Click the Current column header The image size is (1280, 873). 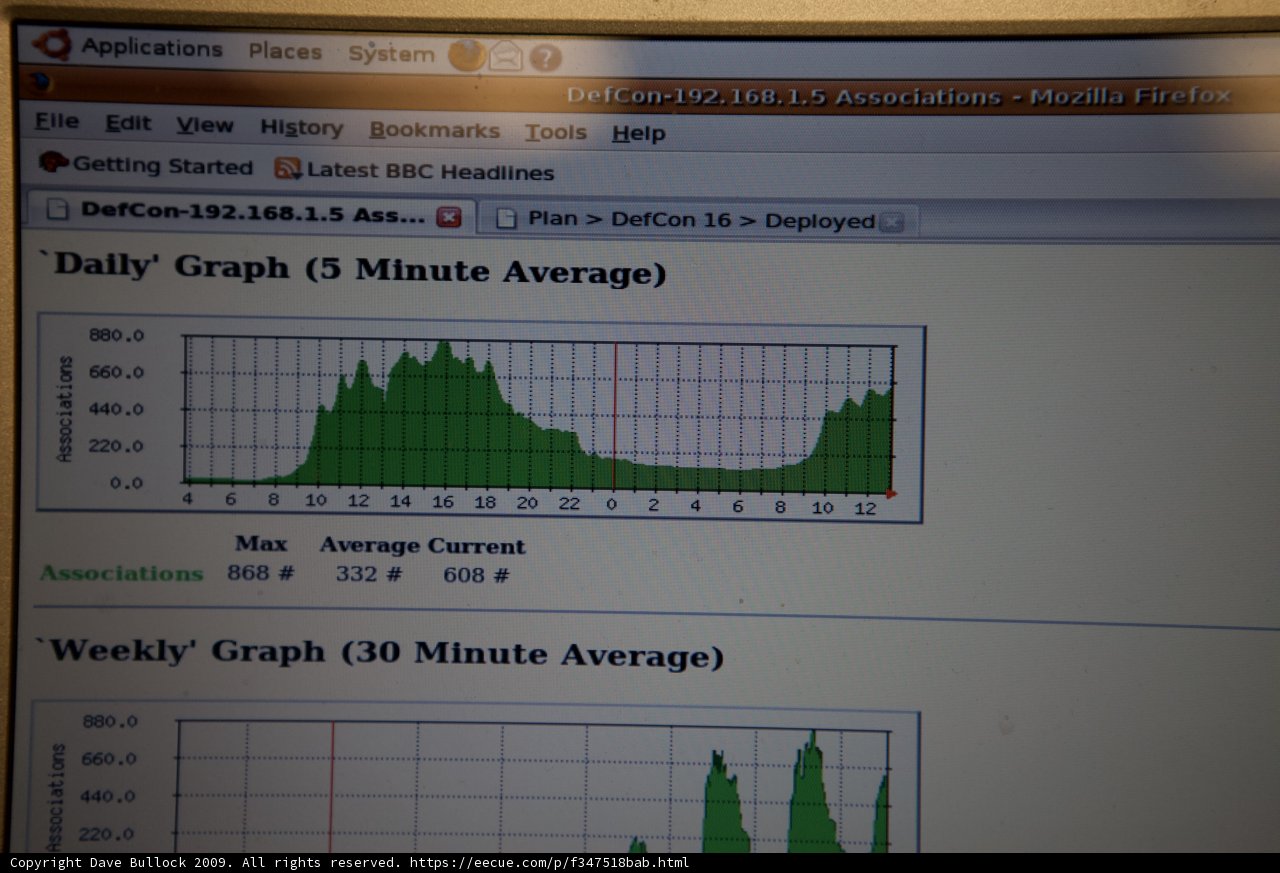pos(477,546)
